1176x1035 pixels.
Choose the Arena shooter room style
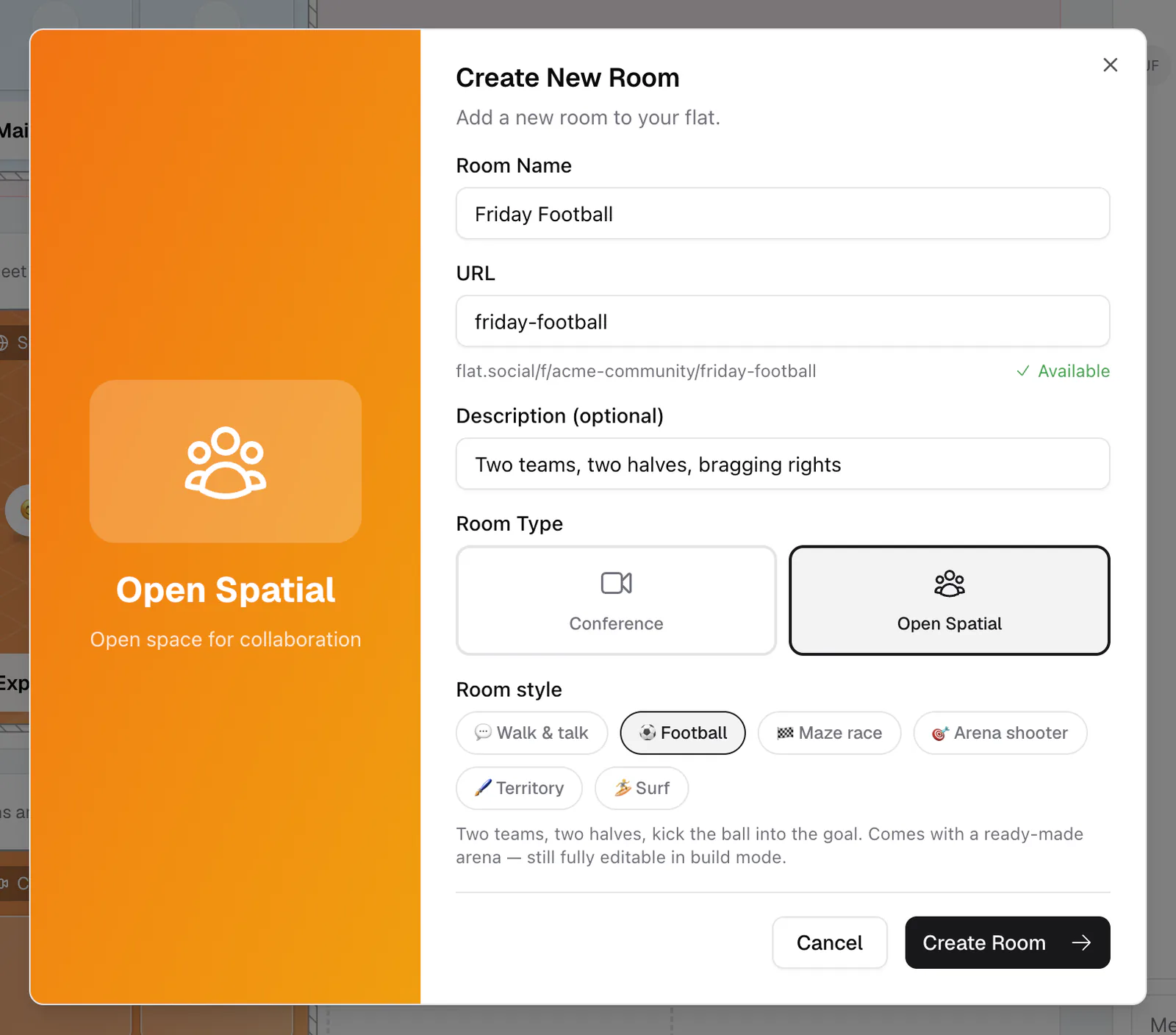(1000, 733)
